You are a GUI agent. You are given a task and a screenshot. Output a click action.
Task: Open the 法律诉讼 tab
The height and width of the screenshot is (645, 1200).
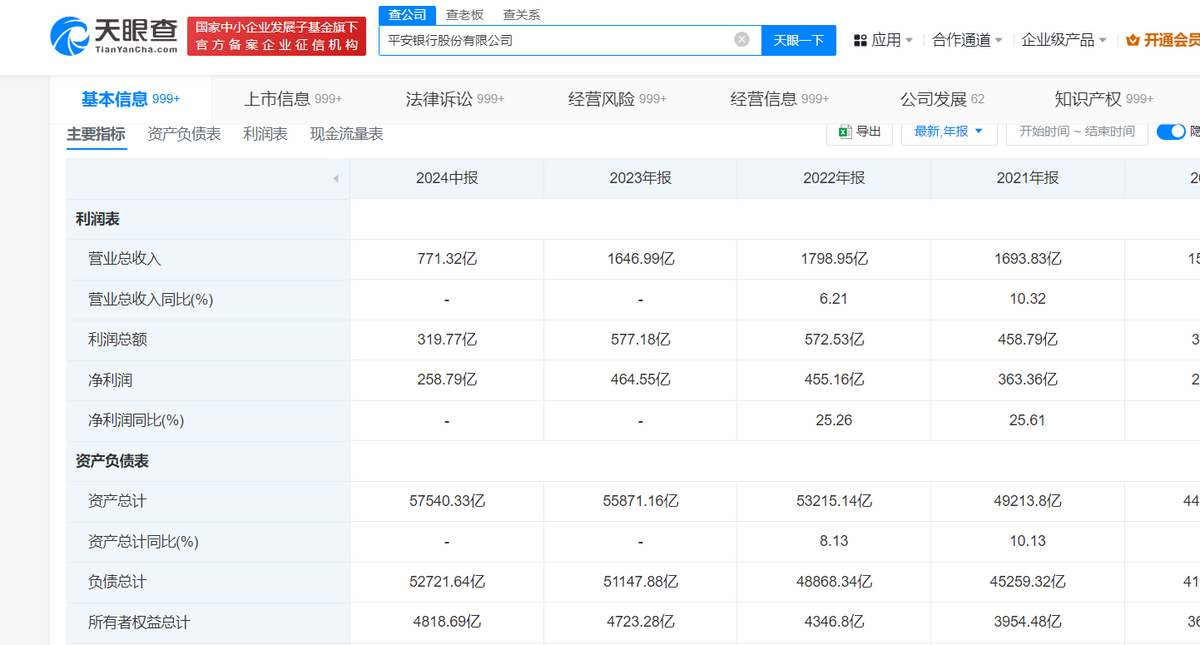tap(455, 99)
